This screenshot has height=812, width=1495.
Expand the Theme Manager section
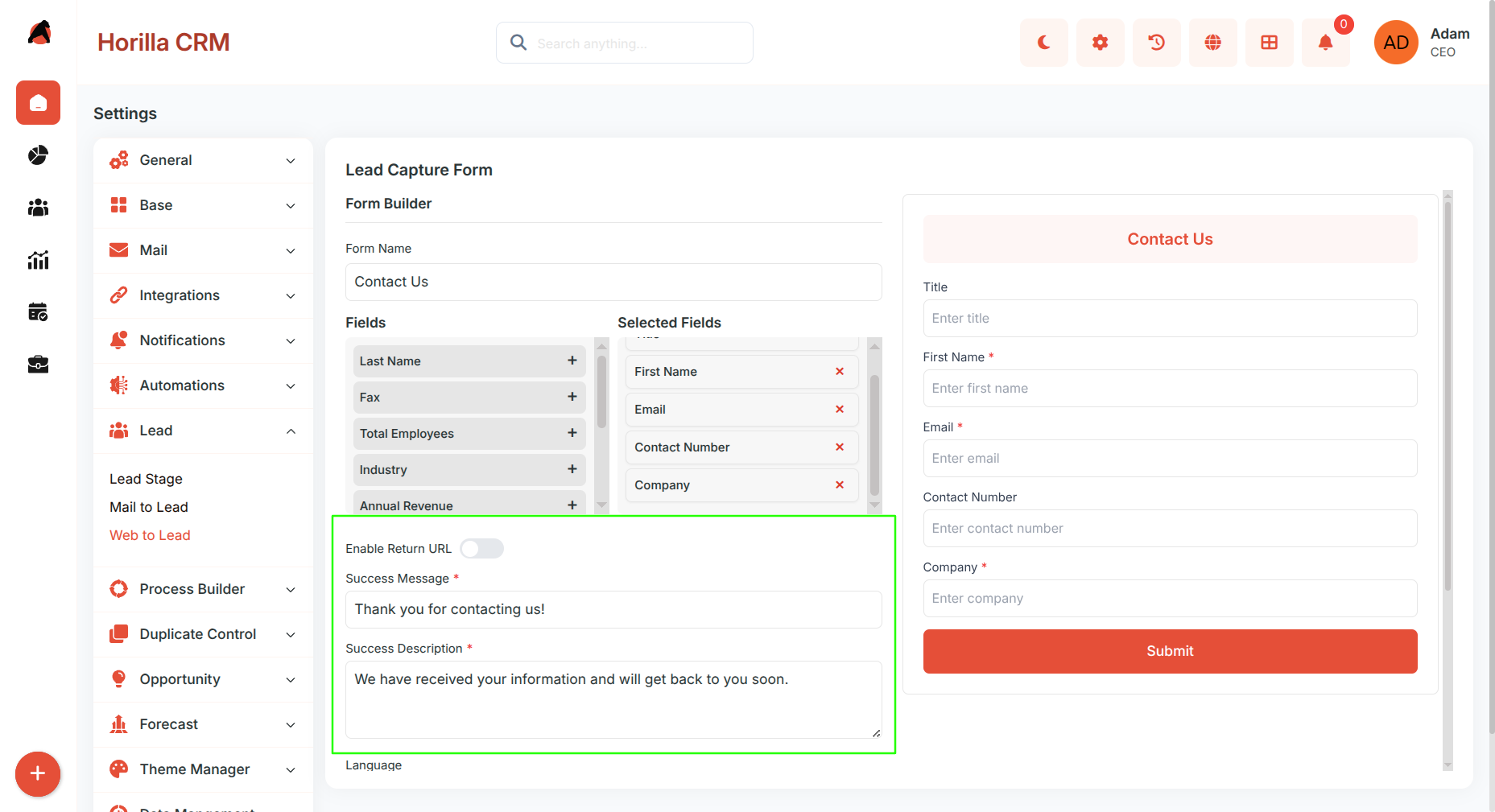(x=203, y=769)
